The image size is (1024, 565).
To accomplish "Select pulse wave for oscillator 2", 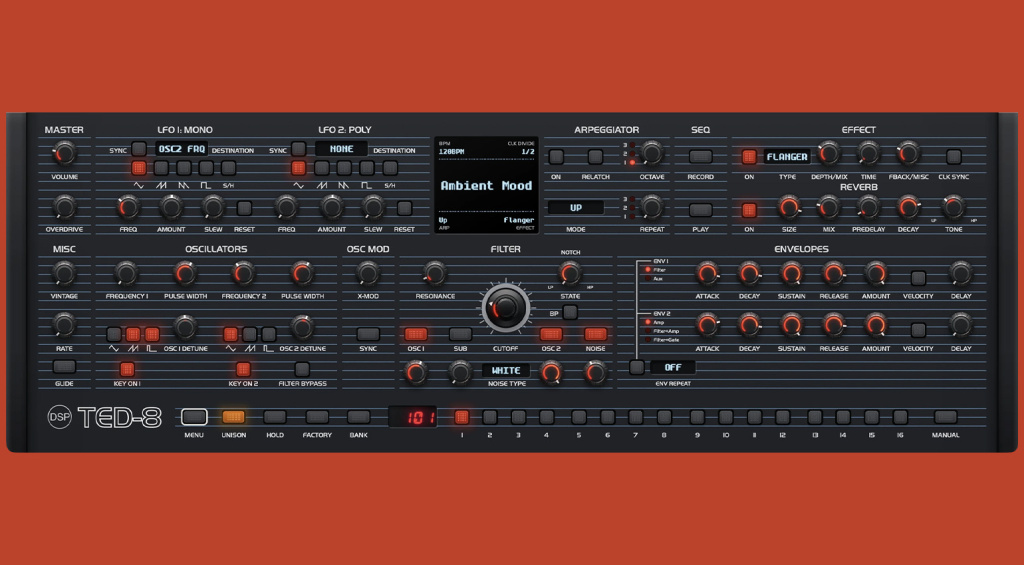I will 268,334.
